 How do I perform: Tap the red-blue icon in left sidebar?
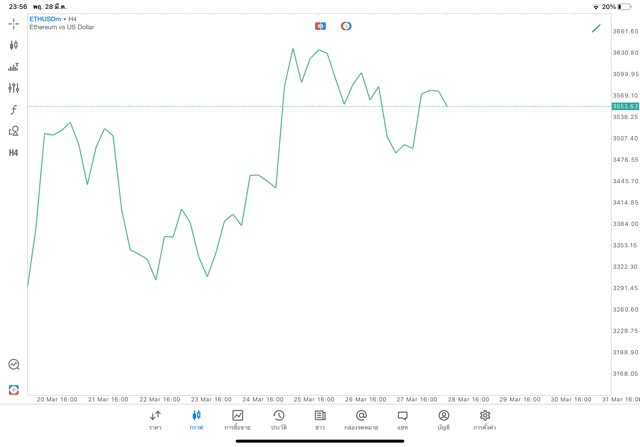[13, 389]
